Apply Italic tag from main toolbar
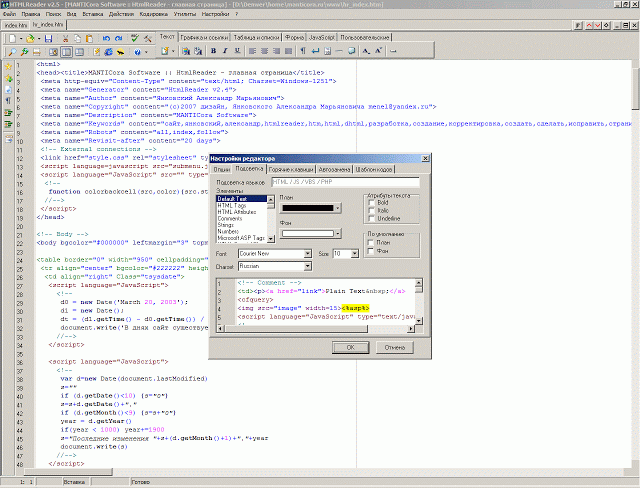The width and height of the screenshot is (640, 488). [225, 51]
